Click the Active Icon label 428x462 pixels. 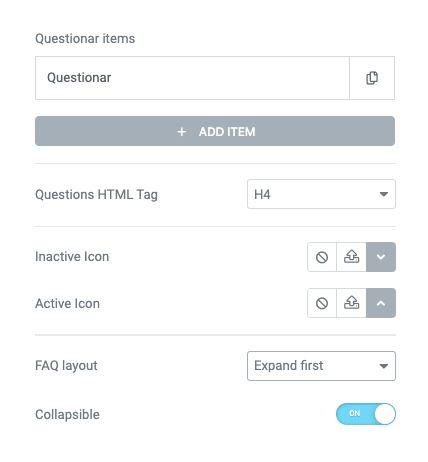pyautogui.click(x=67, y=303)
